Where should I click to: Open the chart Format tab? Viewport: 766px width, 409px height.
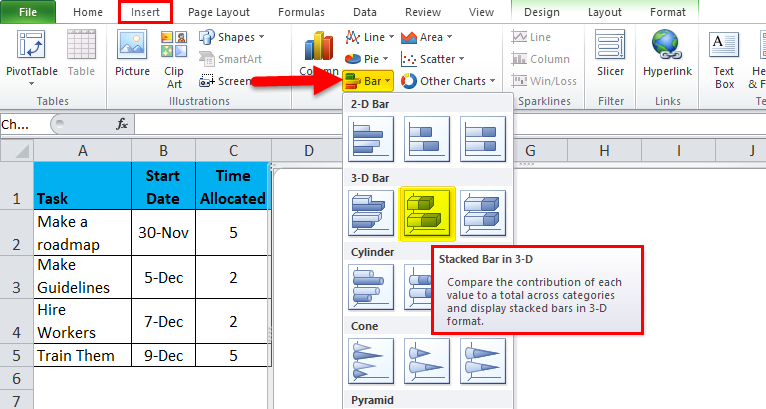[x=668, y=12]
